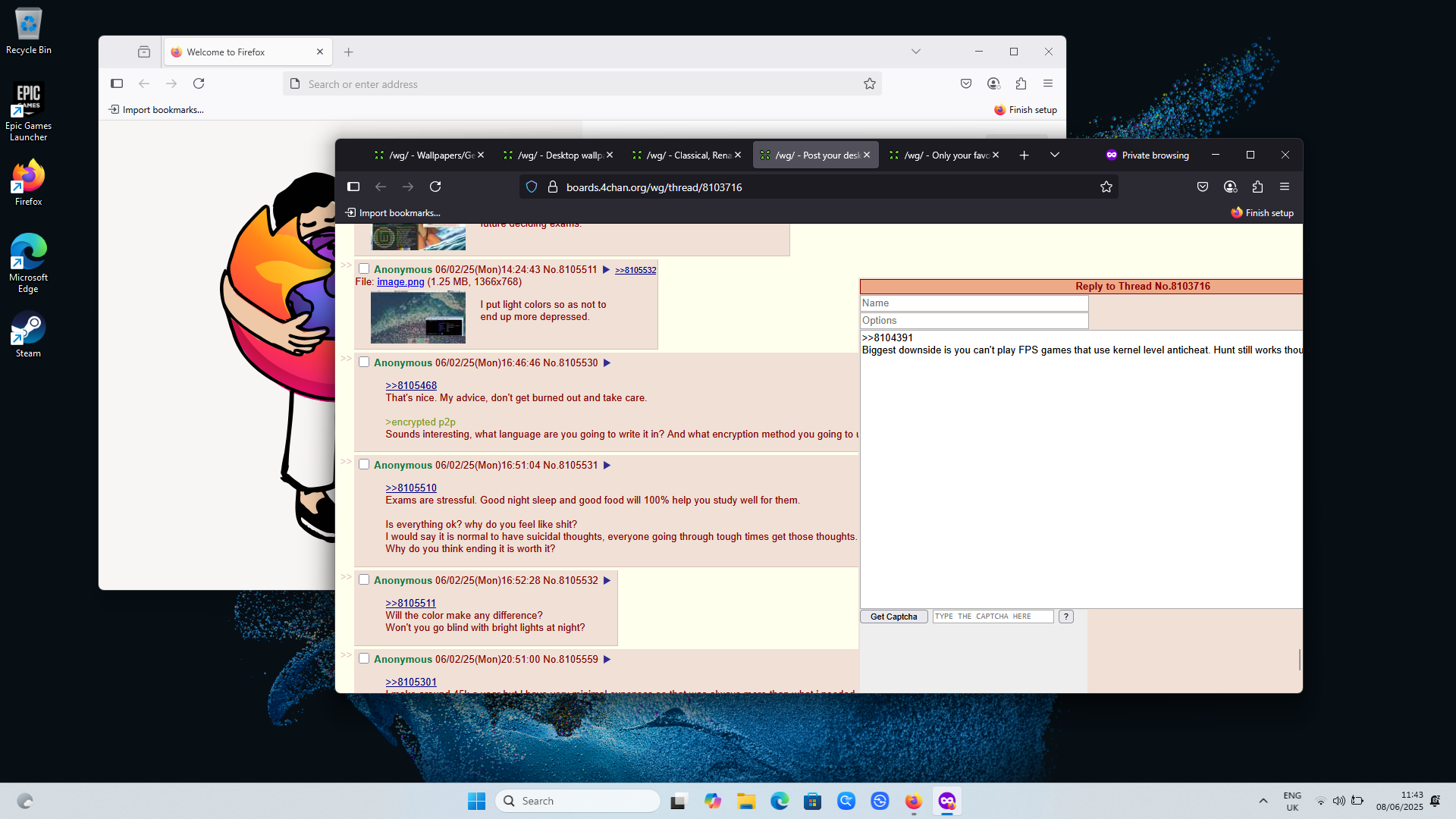
Task: Open Steam desktop shortcut
Action: (28, 334)
